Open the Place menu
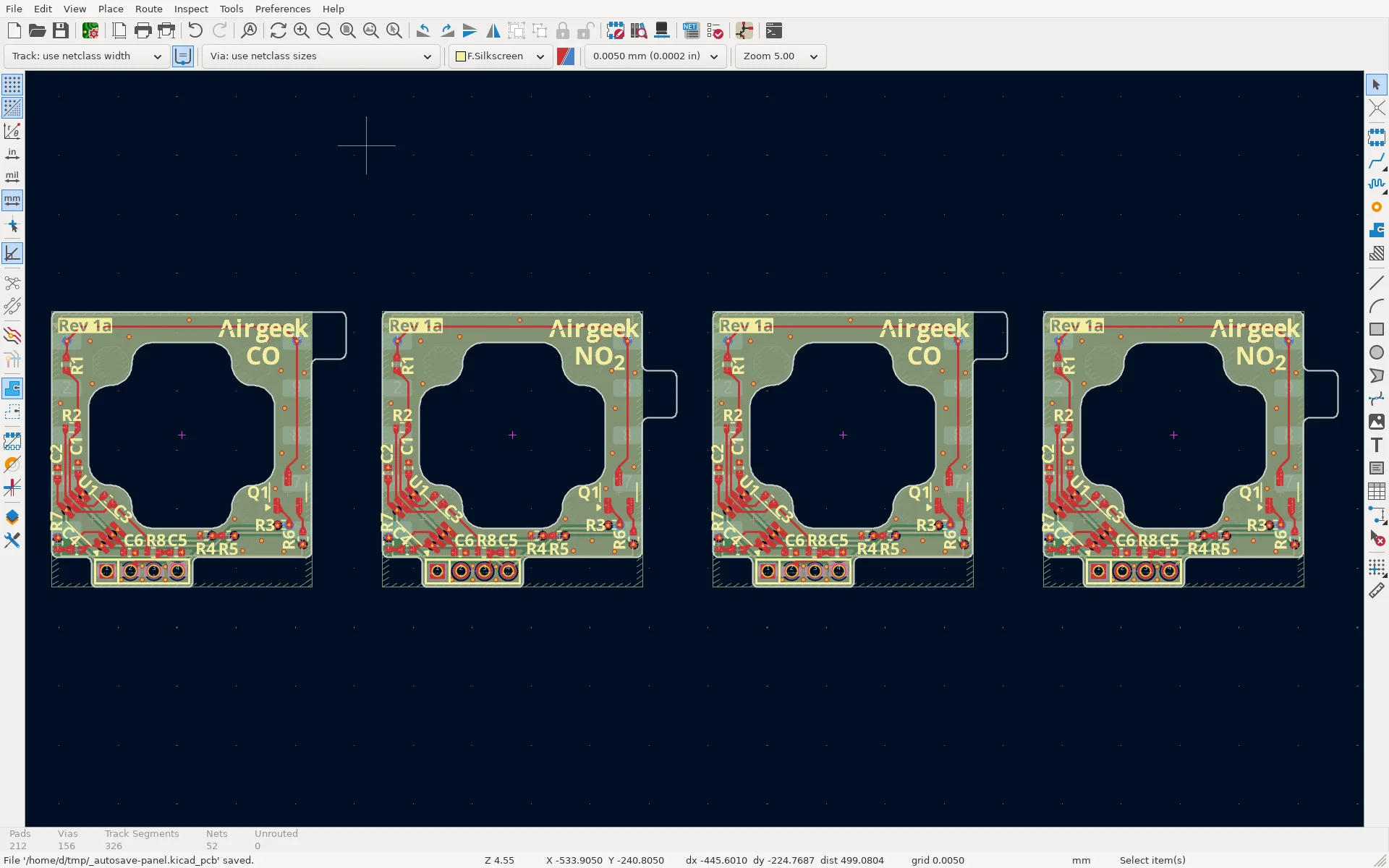Screen dimensions: 1389x868 pos(111,9)
